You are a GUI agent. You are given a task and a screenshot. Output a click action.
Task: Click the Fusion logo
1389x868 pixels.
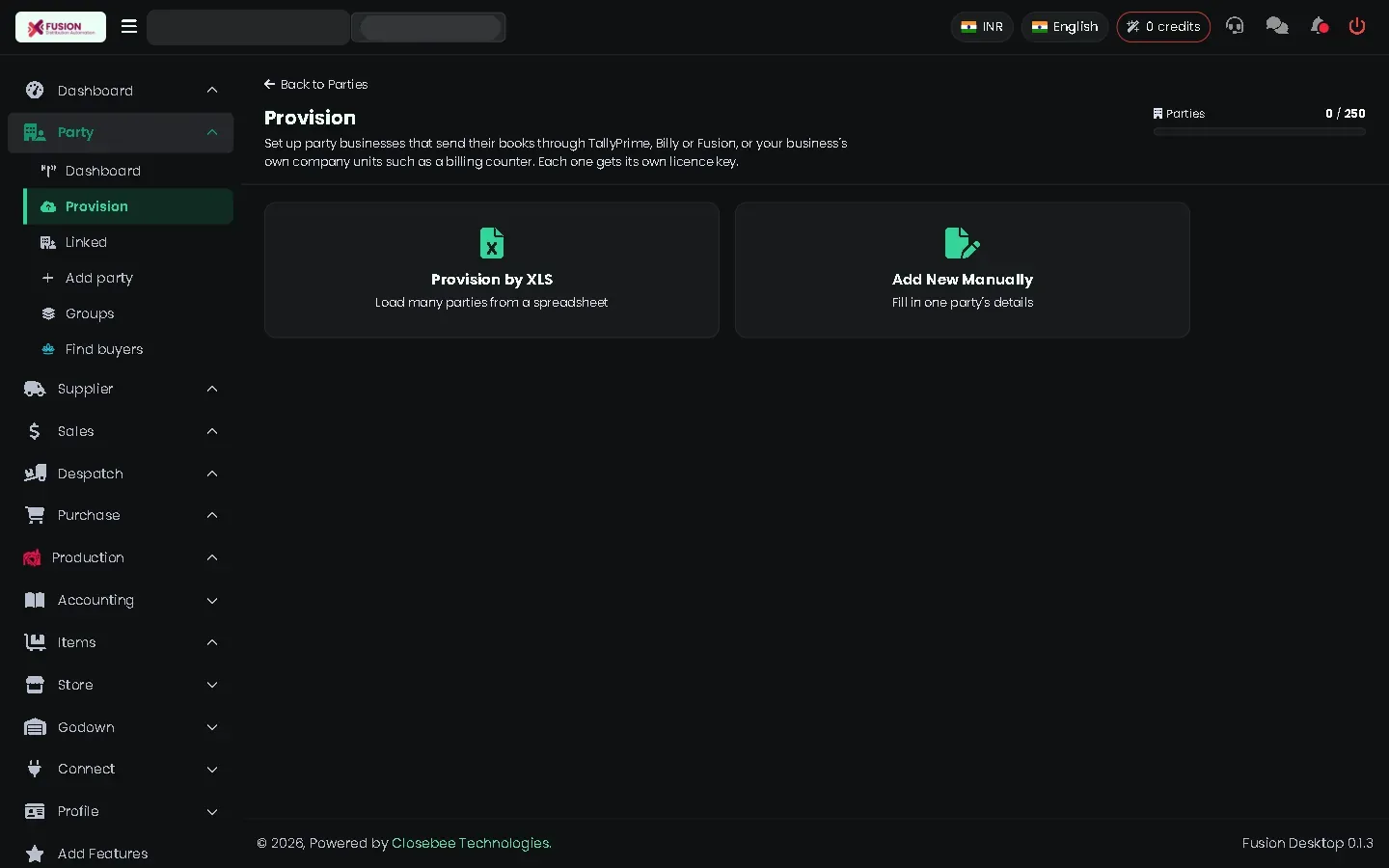pos(61,27)
